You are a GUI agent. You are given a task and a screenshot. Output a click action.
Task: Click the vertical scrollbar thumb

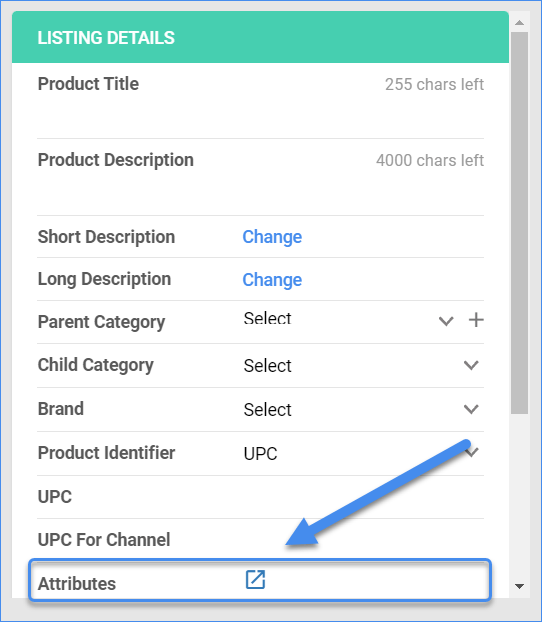click(x=519, y=223)
